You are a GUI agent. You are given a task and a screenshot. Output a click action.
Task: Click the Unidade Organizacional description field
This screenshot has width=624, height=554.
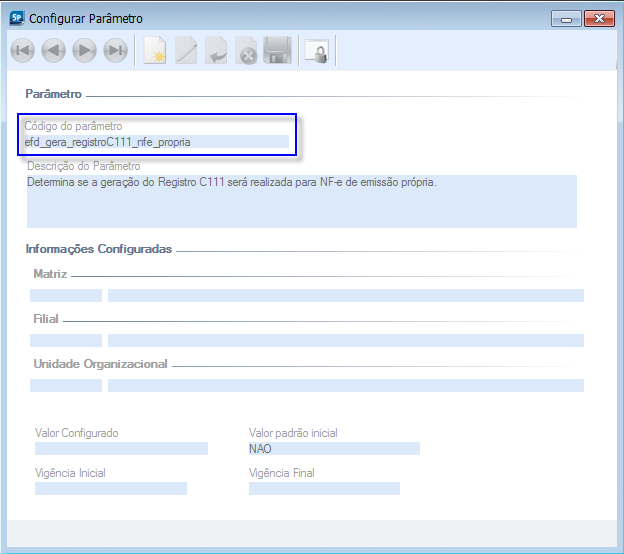[346, 385]
